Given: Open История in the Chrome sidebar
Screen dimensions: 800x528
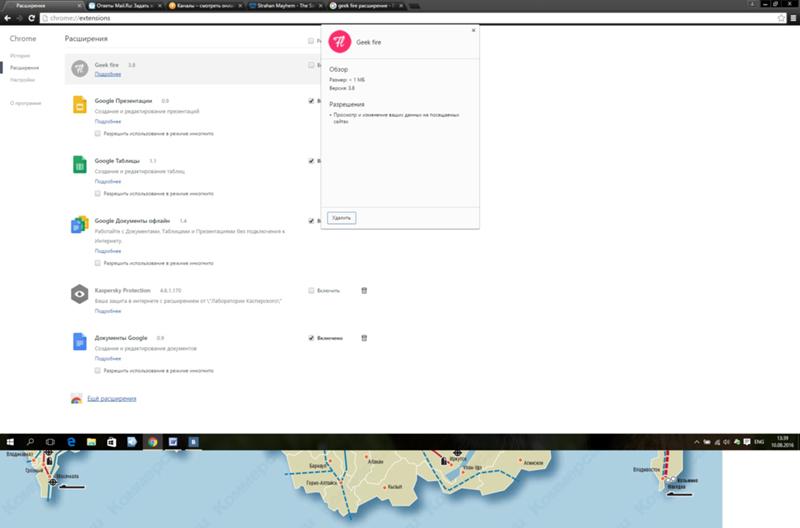Looking at the screenshot, I should 20,56.
